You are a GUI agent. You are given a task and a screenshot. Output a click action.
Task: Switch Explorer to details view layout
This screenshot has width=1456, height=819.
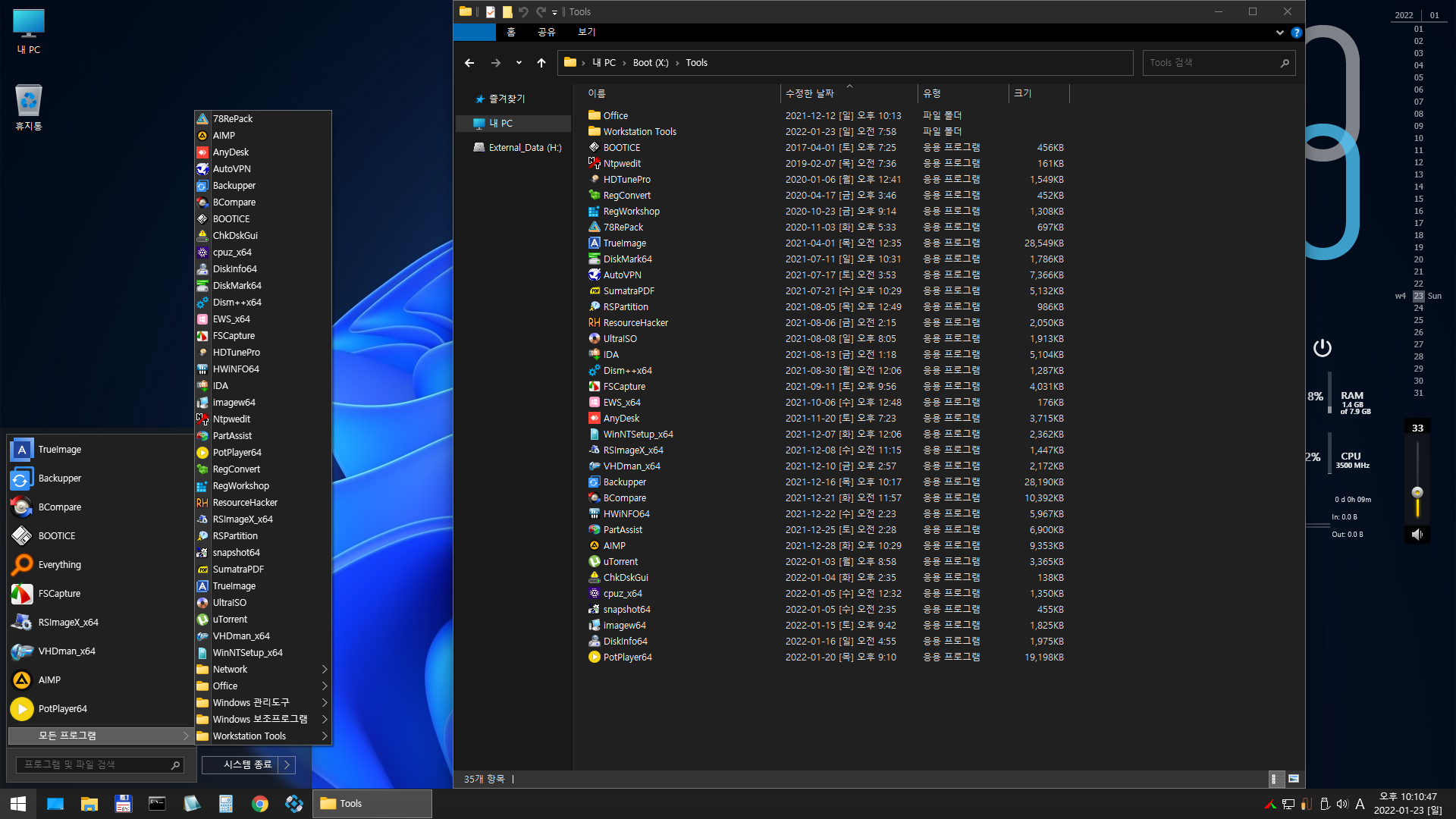click(x=1277, y=779)
